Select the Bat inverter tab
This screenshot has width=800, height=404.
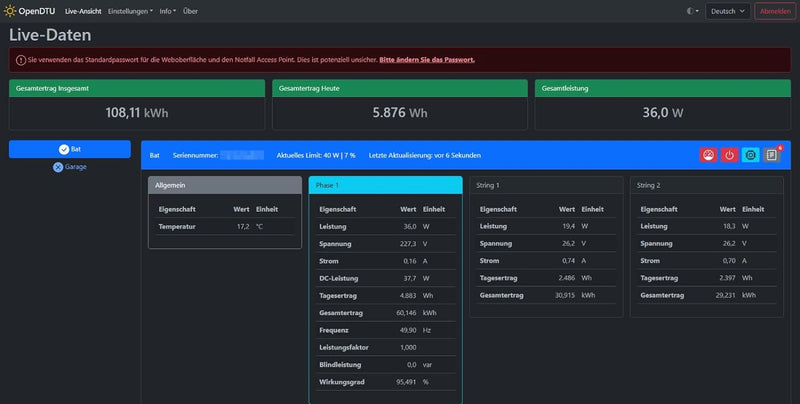tap(70, 149)
